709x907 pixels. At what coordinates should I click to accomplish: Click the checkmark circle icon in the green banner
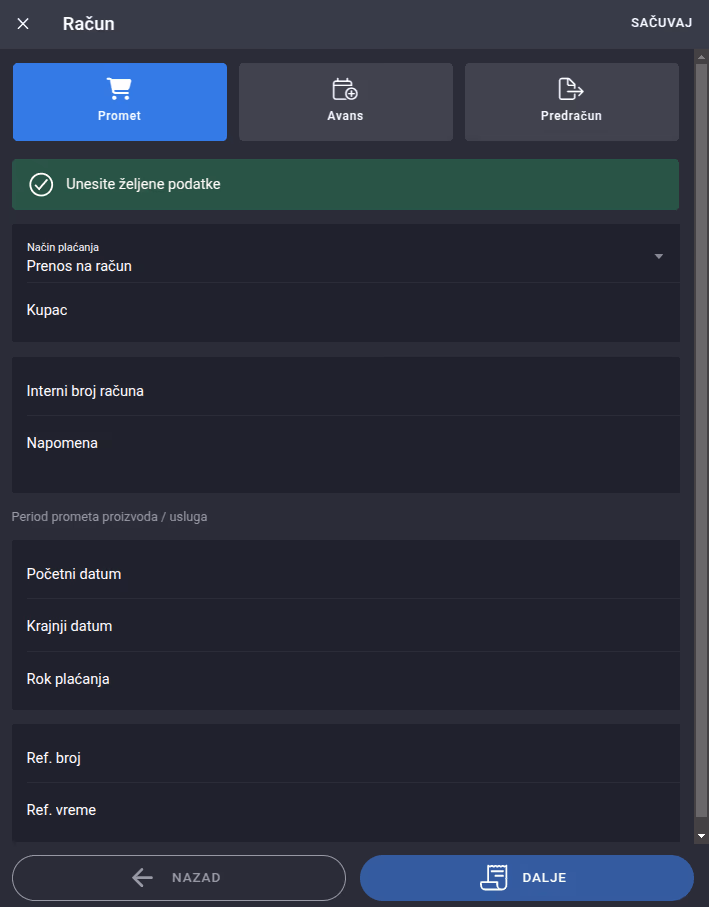click(41, 185)
